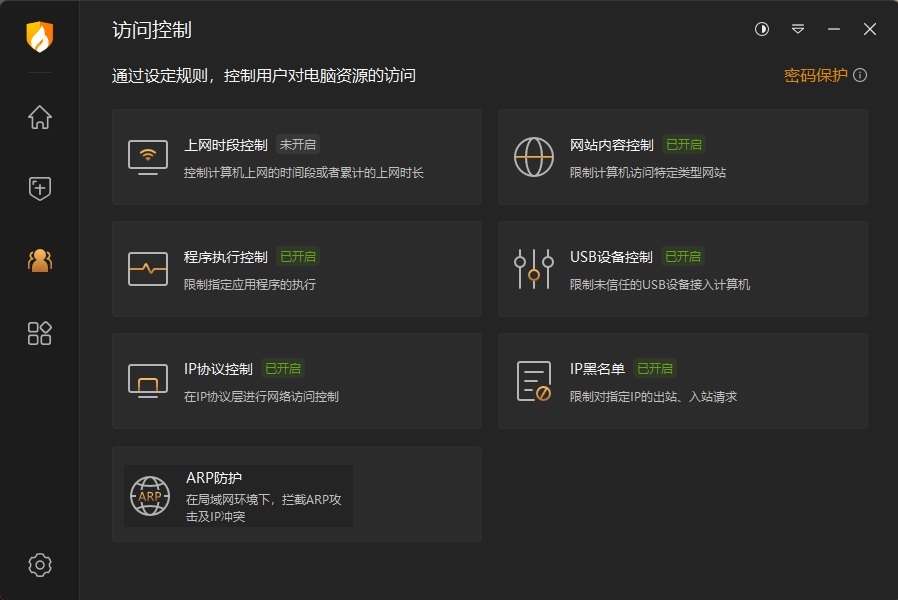
Task: Open the security tools grid icon
Action: coord(40,333)
